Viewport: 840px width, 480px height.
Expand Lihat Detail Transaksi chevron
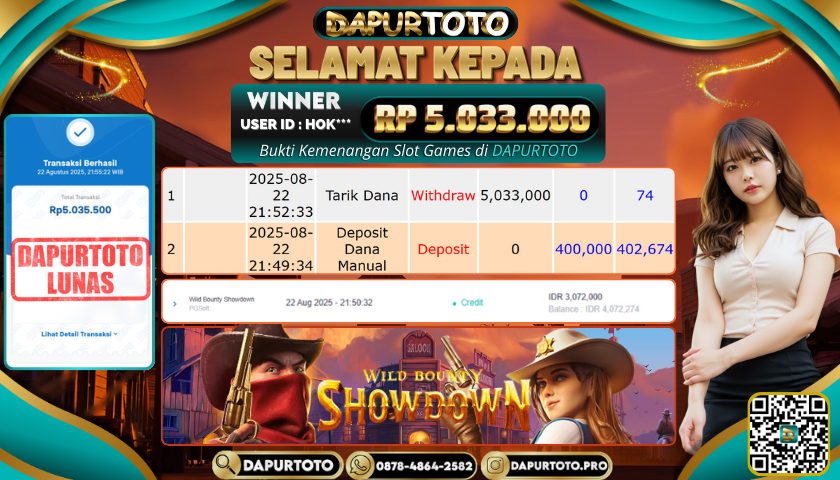[115, 334]
